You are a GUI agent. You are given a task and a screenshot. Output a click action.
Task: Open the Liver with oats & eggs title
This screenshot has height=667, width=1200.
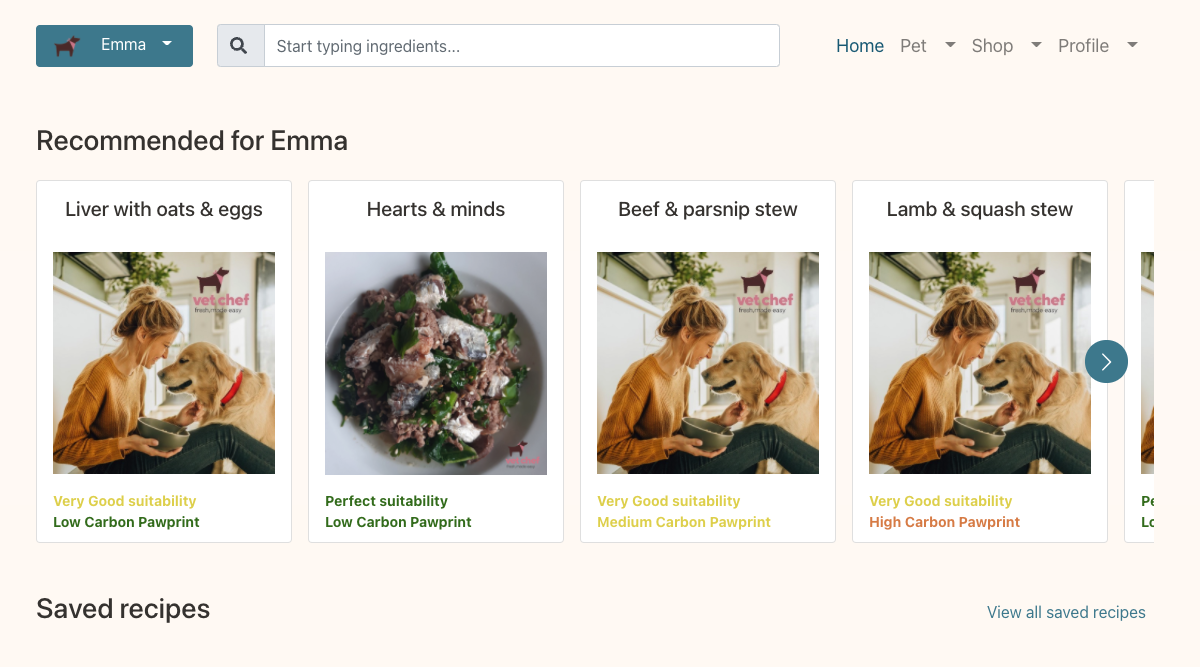tap(164, 210)
